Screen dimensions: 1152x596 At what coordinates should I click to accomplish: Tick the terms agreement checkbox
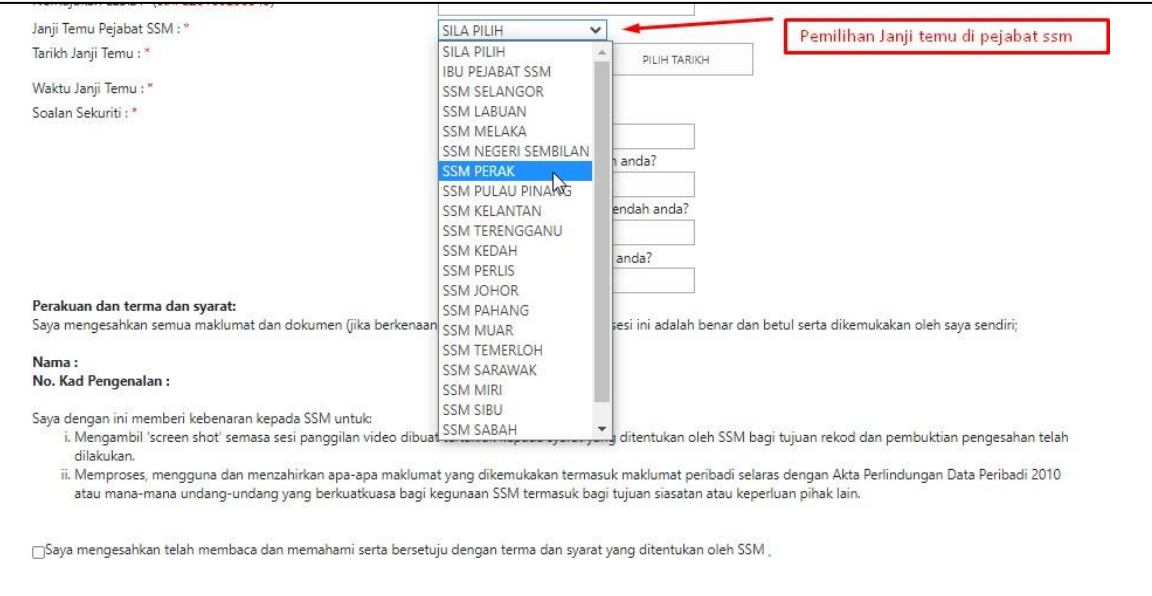(x=38, y=552)
